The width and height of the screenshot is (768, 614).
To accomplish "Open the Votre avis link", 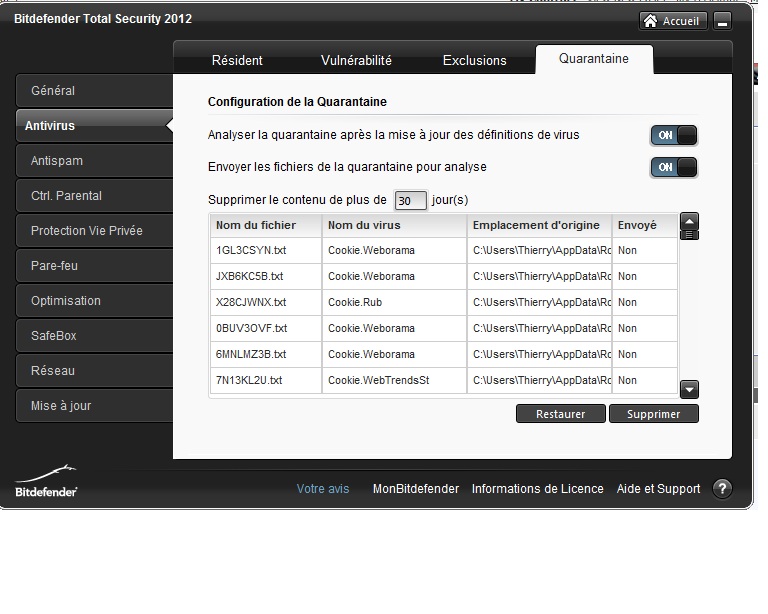I will click(323, 489).
